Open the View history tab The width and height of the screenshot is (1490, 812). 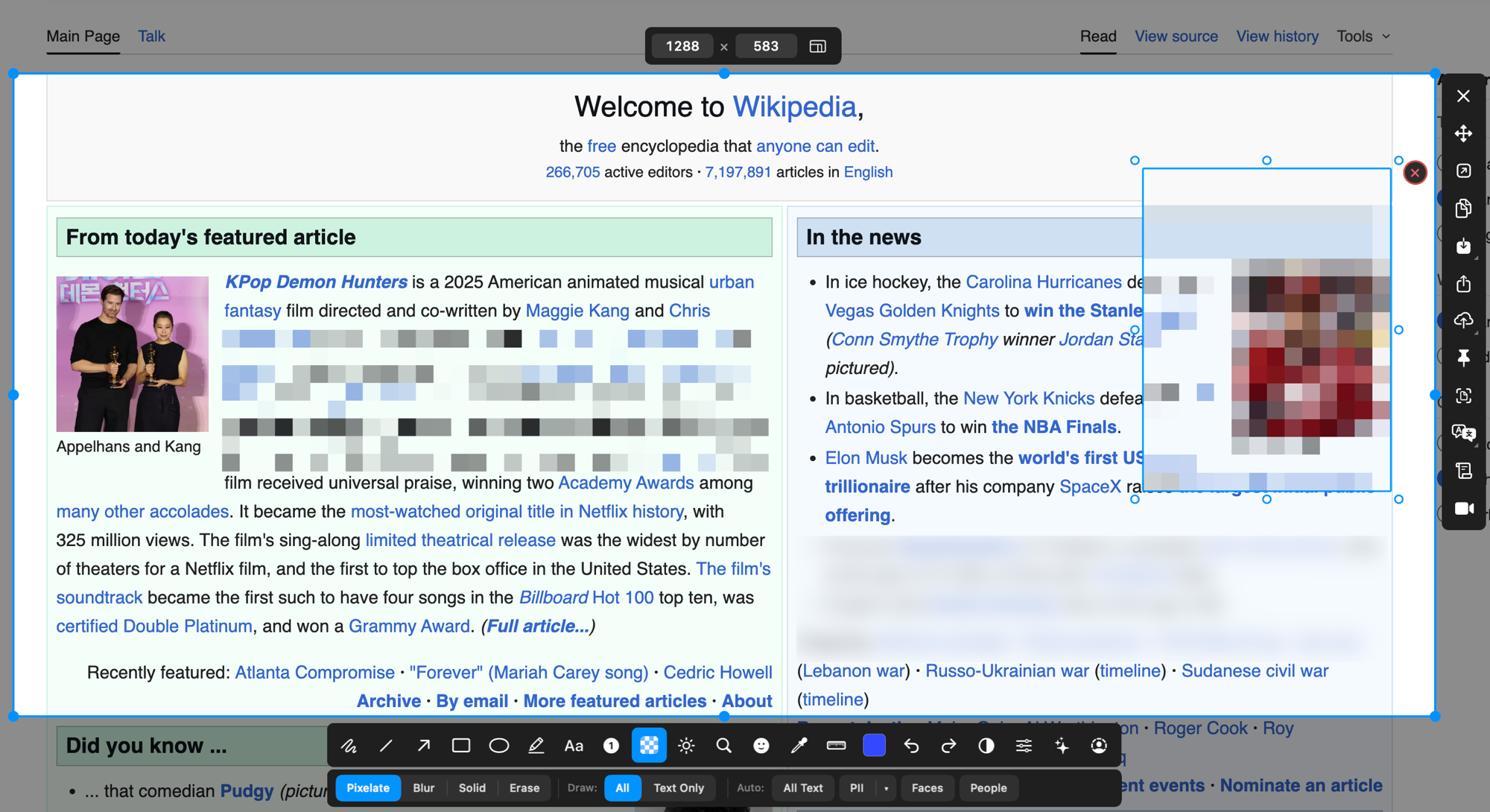(1277, 37)
